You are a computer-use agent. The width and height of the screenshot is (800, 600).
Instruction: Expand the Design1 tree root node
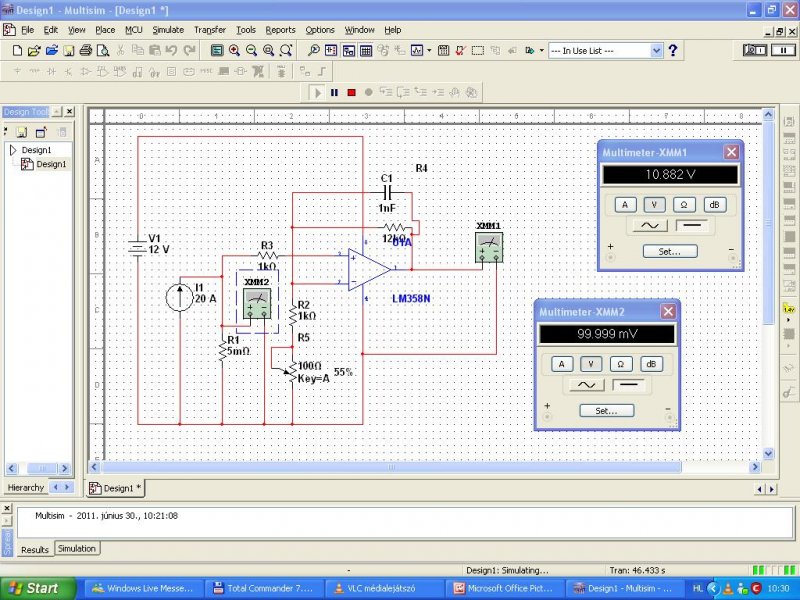(13, 150)
